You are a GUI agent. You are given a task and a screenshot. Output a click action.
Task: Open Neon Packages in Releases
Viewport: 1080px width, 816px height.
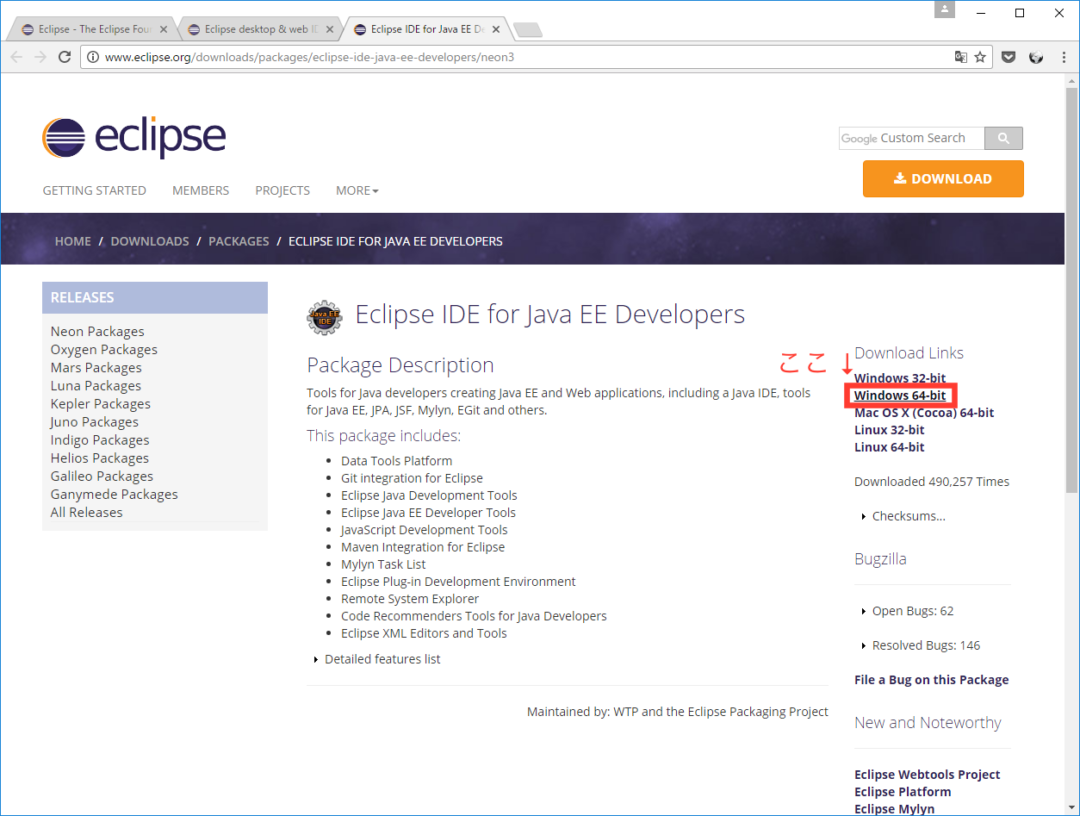(97, 332)
